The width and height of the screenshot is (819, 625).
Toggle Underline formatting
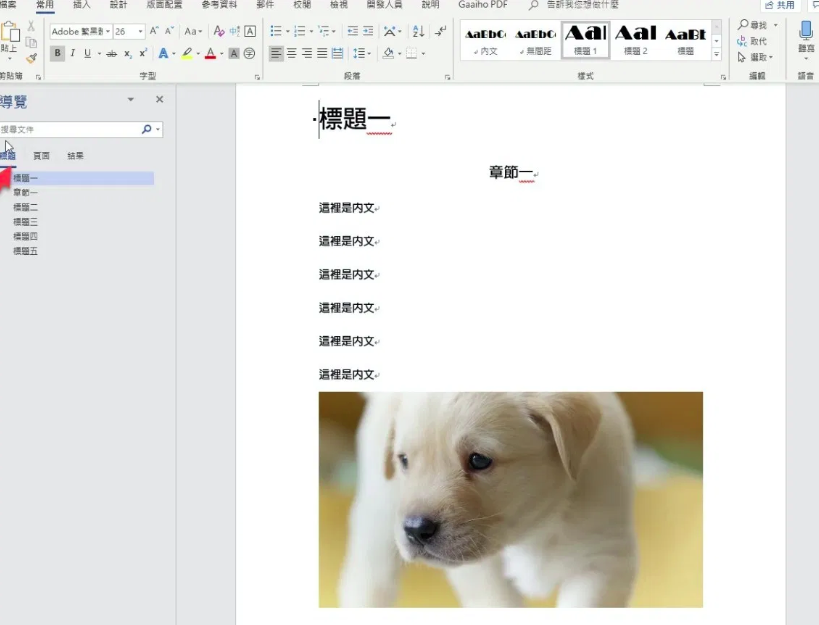(x=87, y=53)
